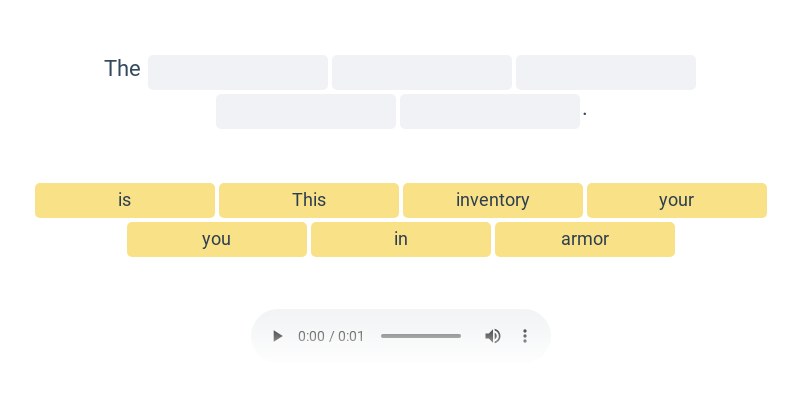This screenshot has width=800, height=400.
Task: Select the word tile "This"
Action: point(309,201)
